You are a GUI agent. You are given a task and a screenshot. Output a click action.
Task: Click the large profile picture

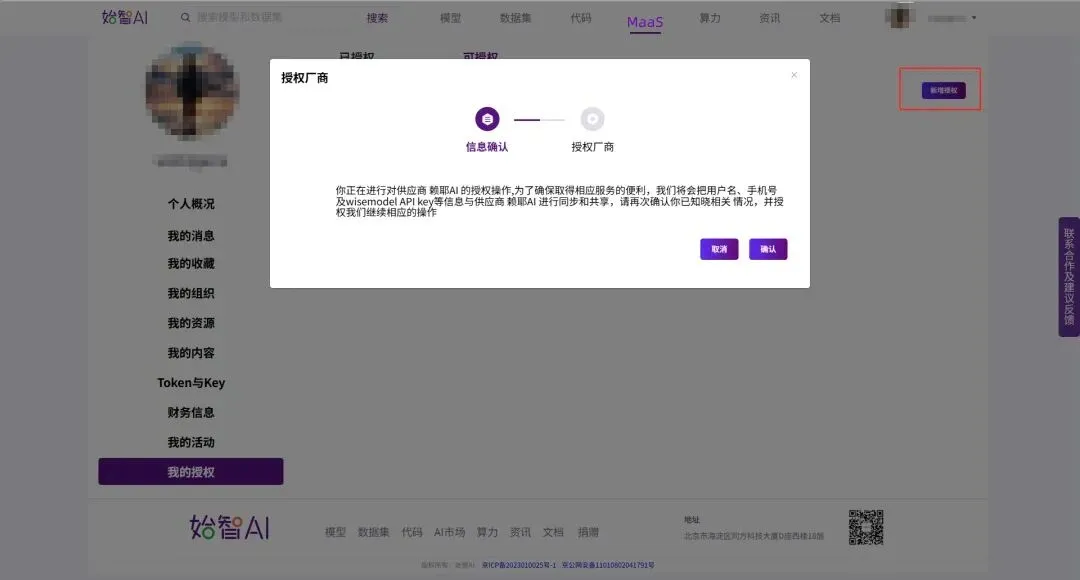pyautogui.click(x=191, y=90)
